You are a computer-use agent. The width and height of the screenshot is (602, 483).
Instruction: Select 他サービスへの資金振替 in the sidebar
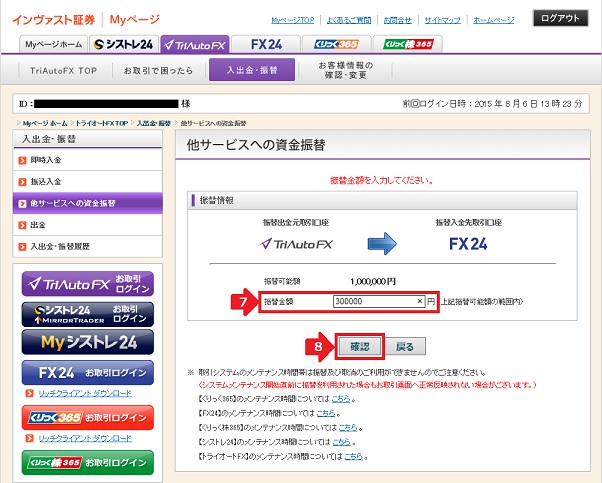[x=88, y=203]
